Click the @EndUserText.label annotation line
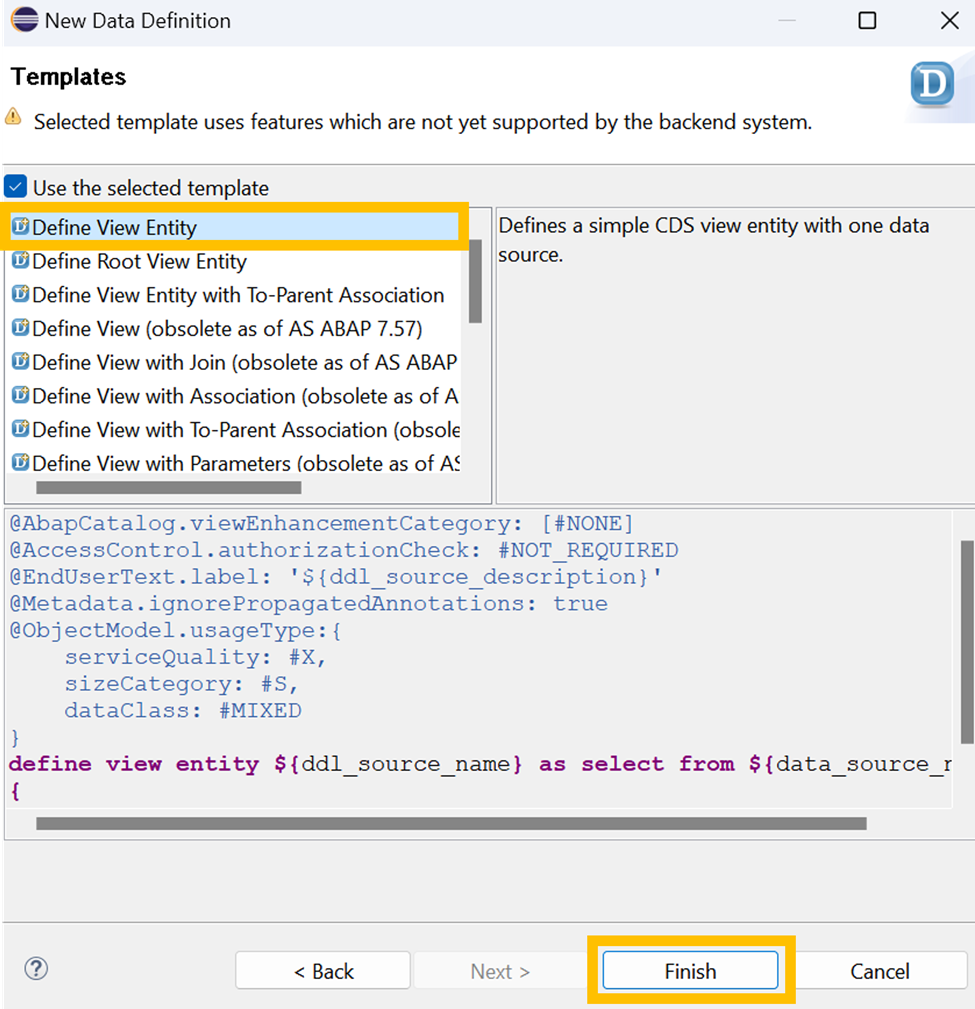The width and height of the screenshot is (975, 1009). [336, 577]
